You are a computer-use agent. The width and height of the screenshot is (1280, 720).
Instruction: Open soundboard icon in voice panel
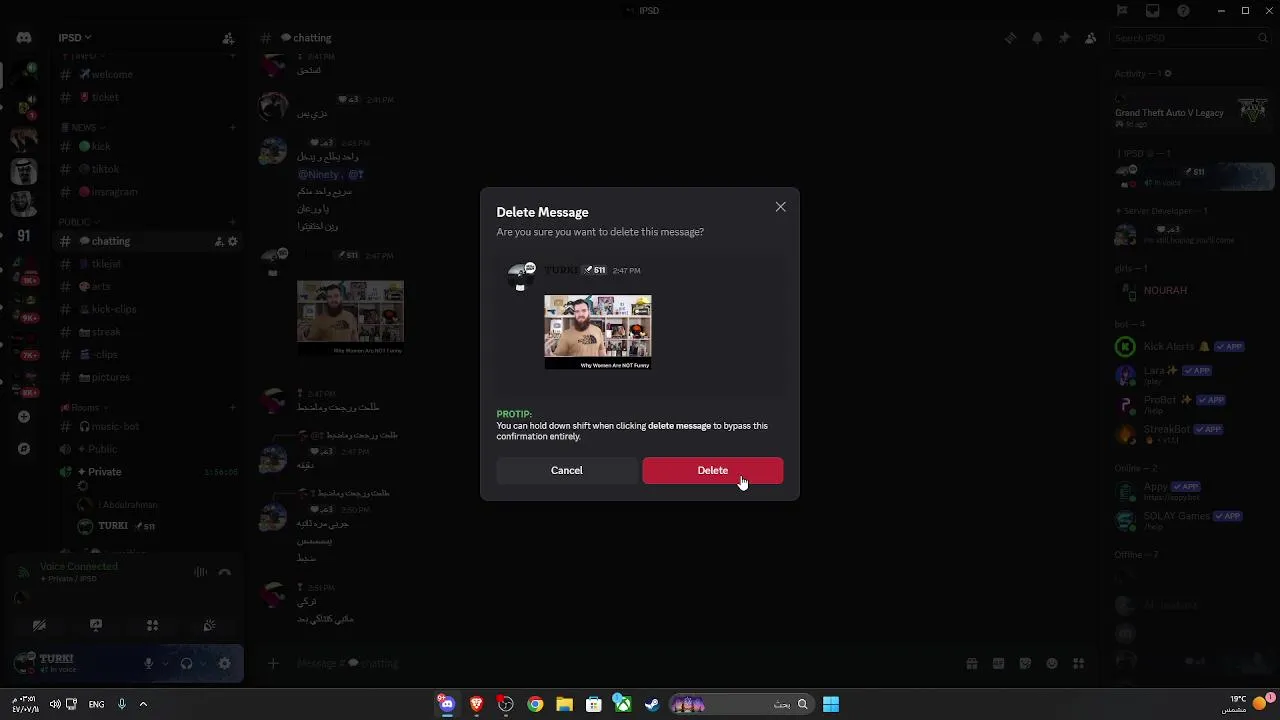click(x=209, y=626)
